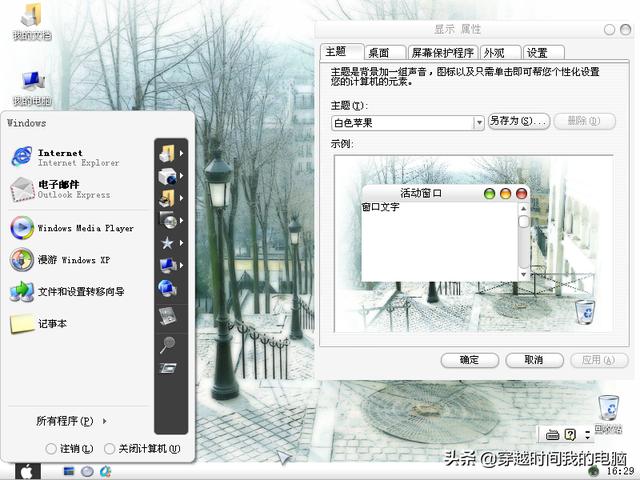This screenshot has height=480, width=640.
Task: Open the globe network icon in start sidebar
Action: coord(167,289)
